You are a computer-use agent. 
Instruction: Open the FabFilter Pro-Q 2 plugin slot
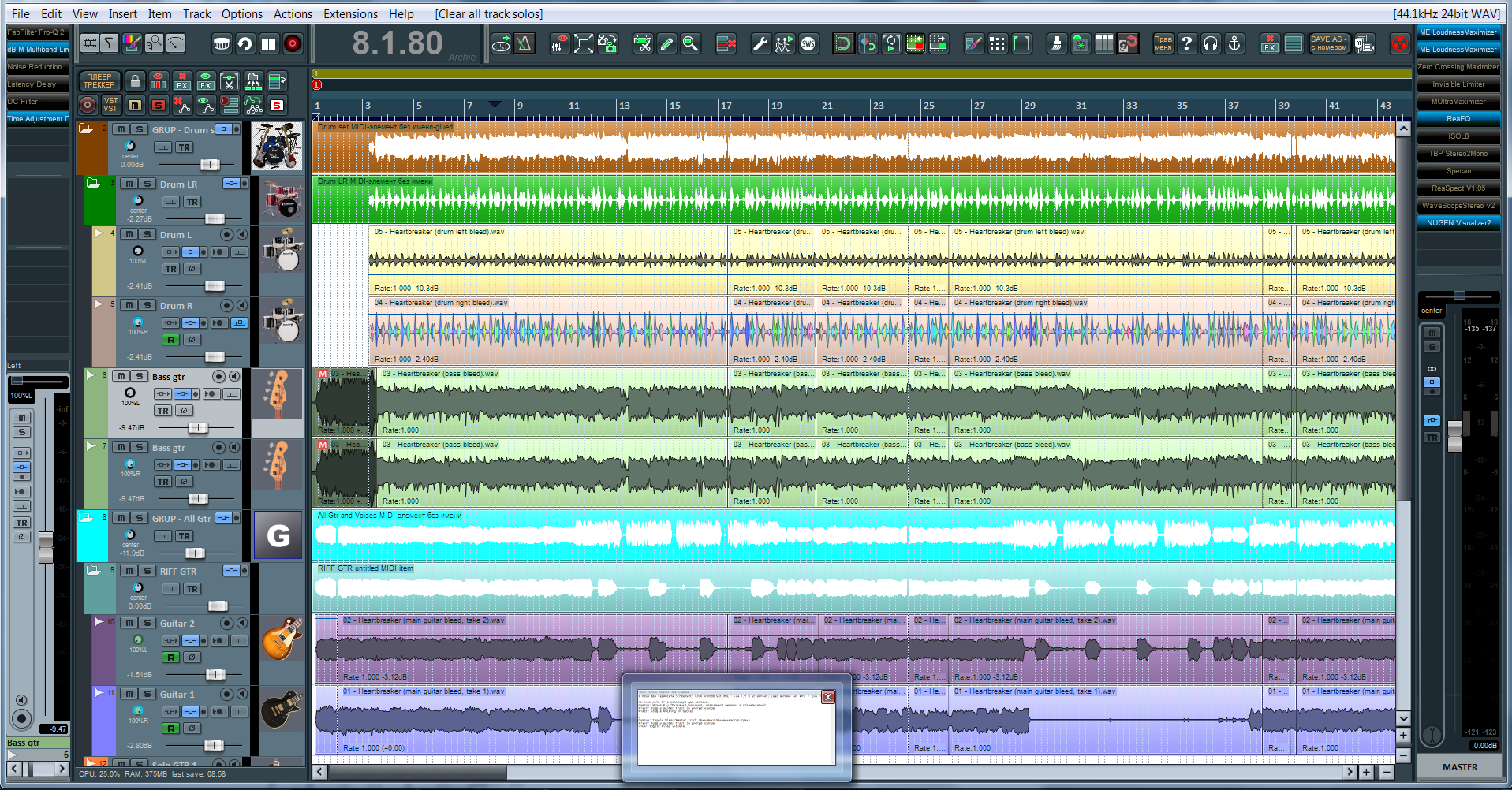coord(37,32)
